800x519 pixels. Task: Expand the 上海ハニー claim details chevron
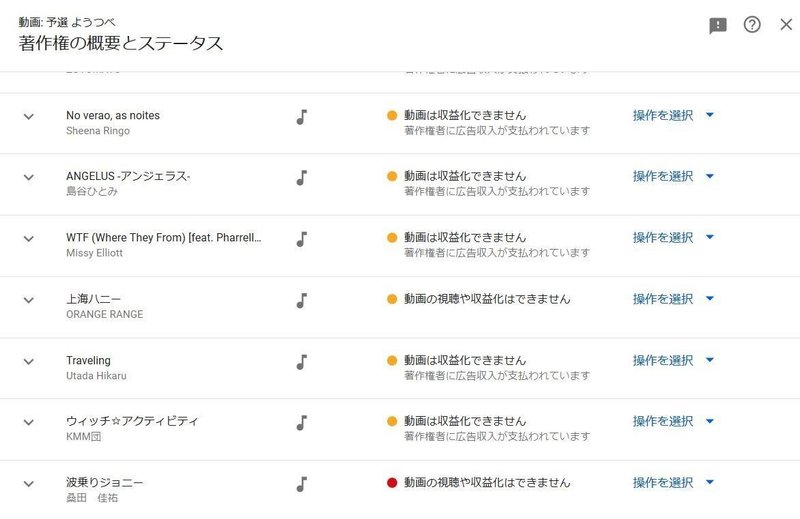tap(29, 300)
